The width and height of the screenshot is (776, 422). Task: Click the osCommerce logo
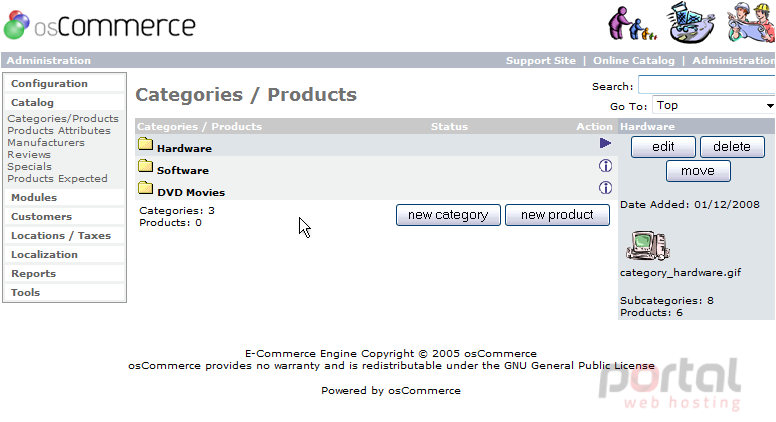pos(100,25)
